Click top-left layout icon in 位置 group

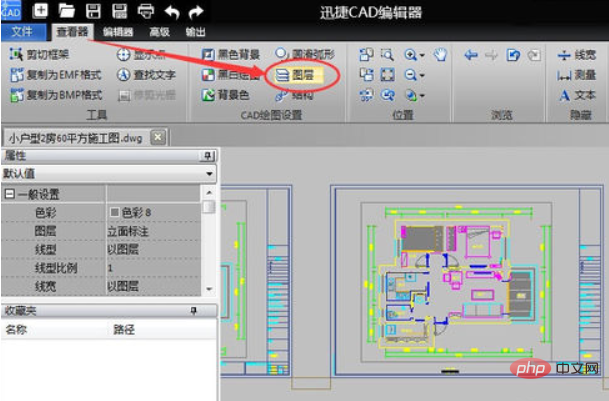click(366, 55)
